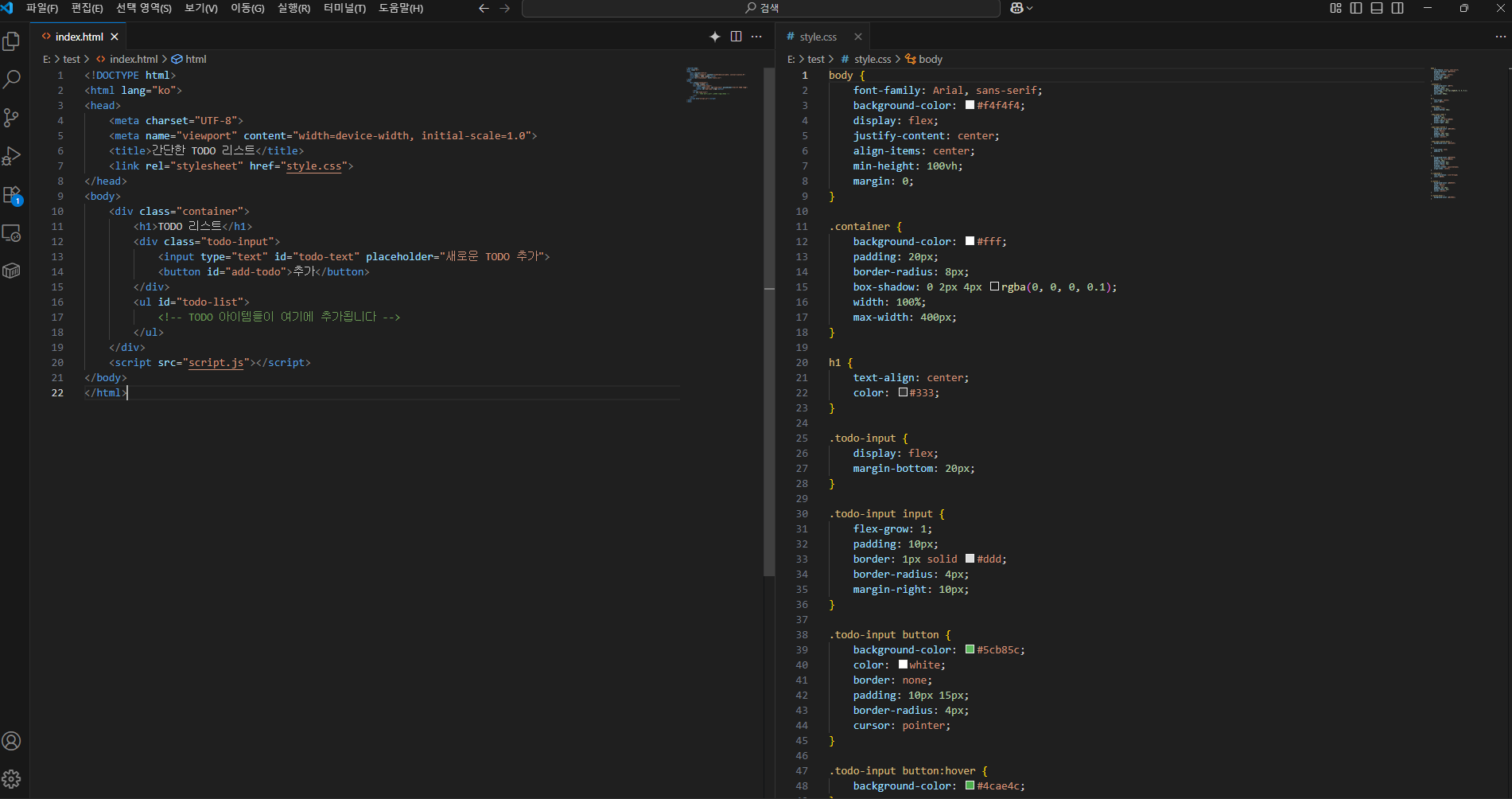This screenshot has width=1512, height=799.
Task: Expand the 'test' breadcrumb in index.html editor
Action: click(72, 59)
